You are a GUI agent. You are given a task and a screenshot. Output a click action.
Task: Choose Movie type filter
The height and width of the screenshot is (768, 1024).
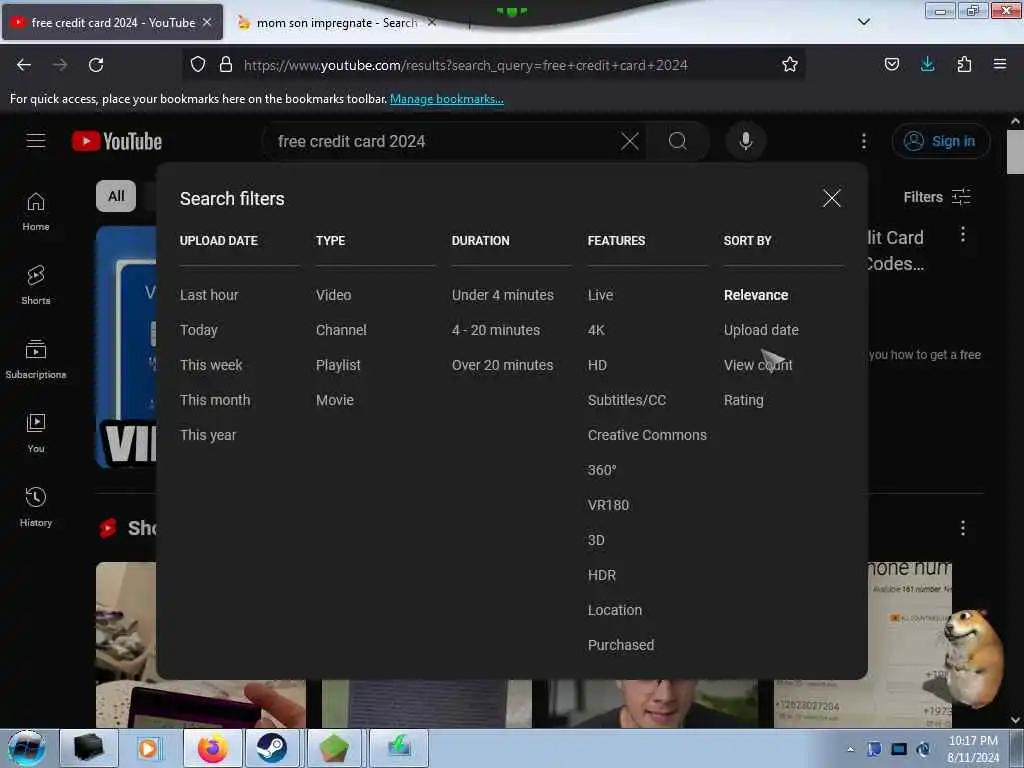(x=335, y=400)
